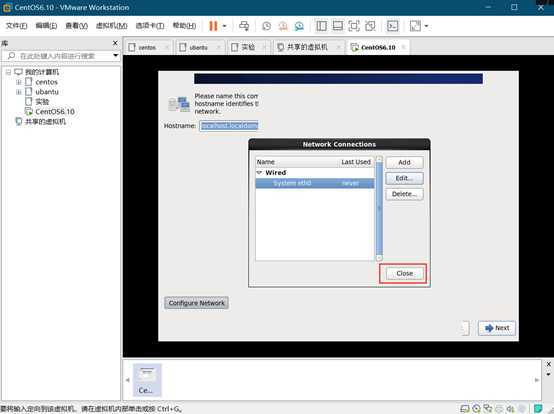Image resolution: width=554 pixels, height=414 pixels.
Task: Click the Last Used column header
Action: [x=356, y=162]
